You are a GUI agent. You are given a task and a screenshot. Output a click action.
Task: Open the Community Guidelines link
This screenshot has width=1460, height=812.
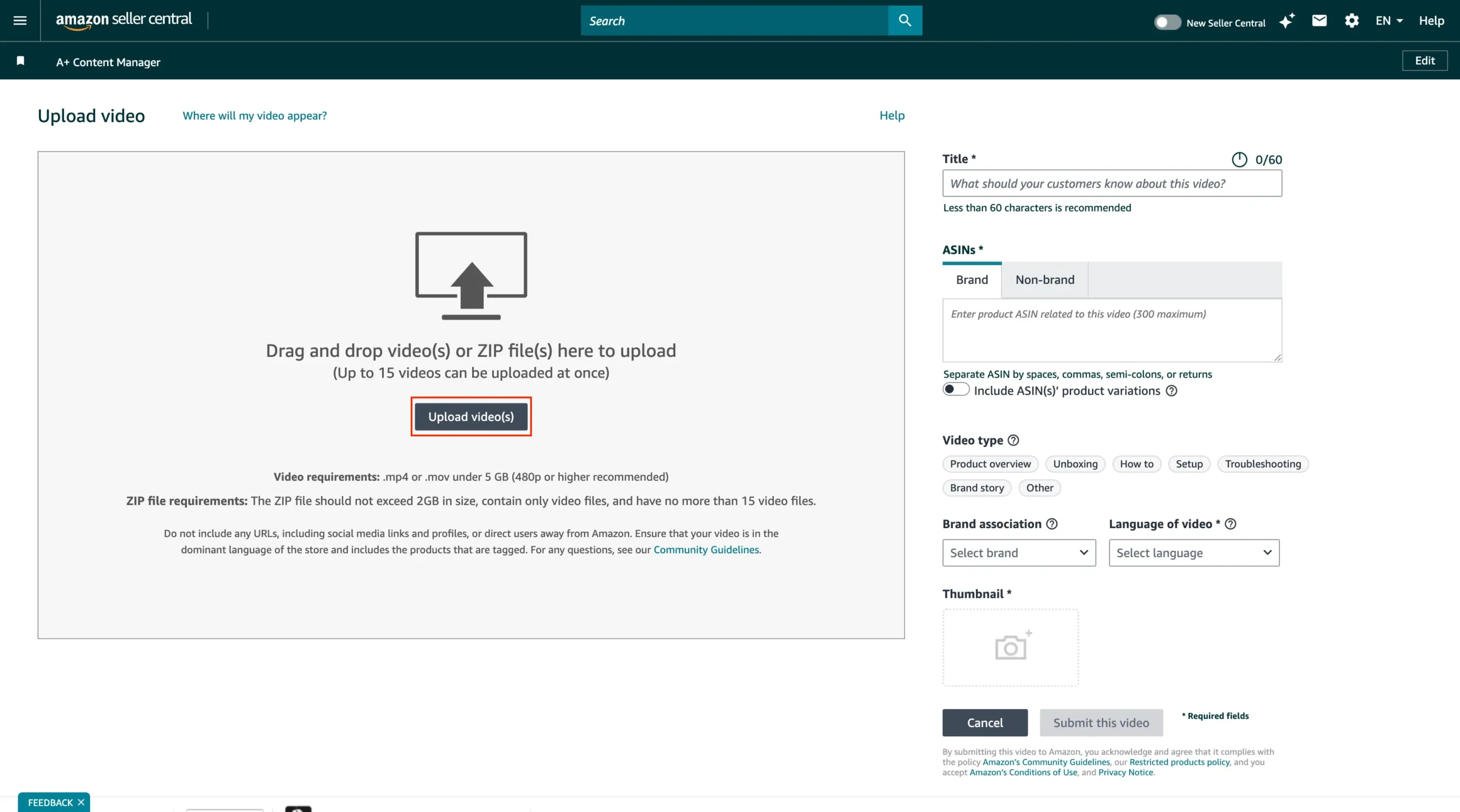[x=706, y=550]
